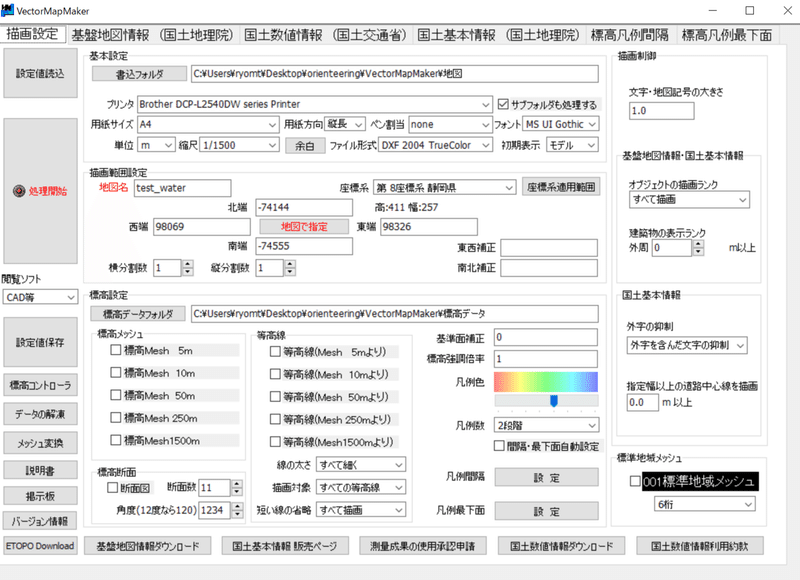Switch to 国土数値情報 (国土交通省) tab

[x=326, y=35]
